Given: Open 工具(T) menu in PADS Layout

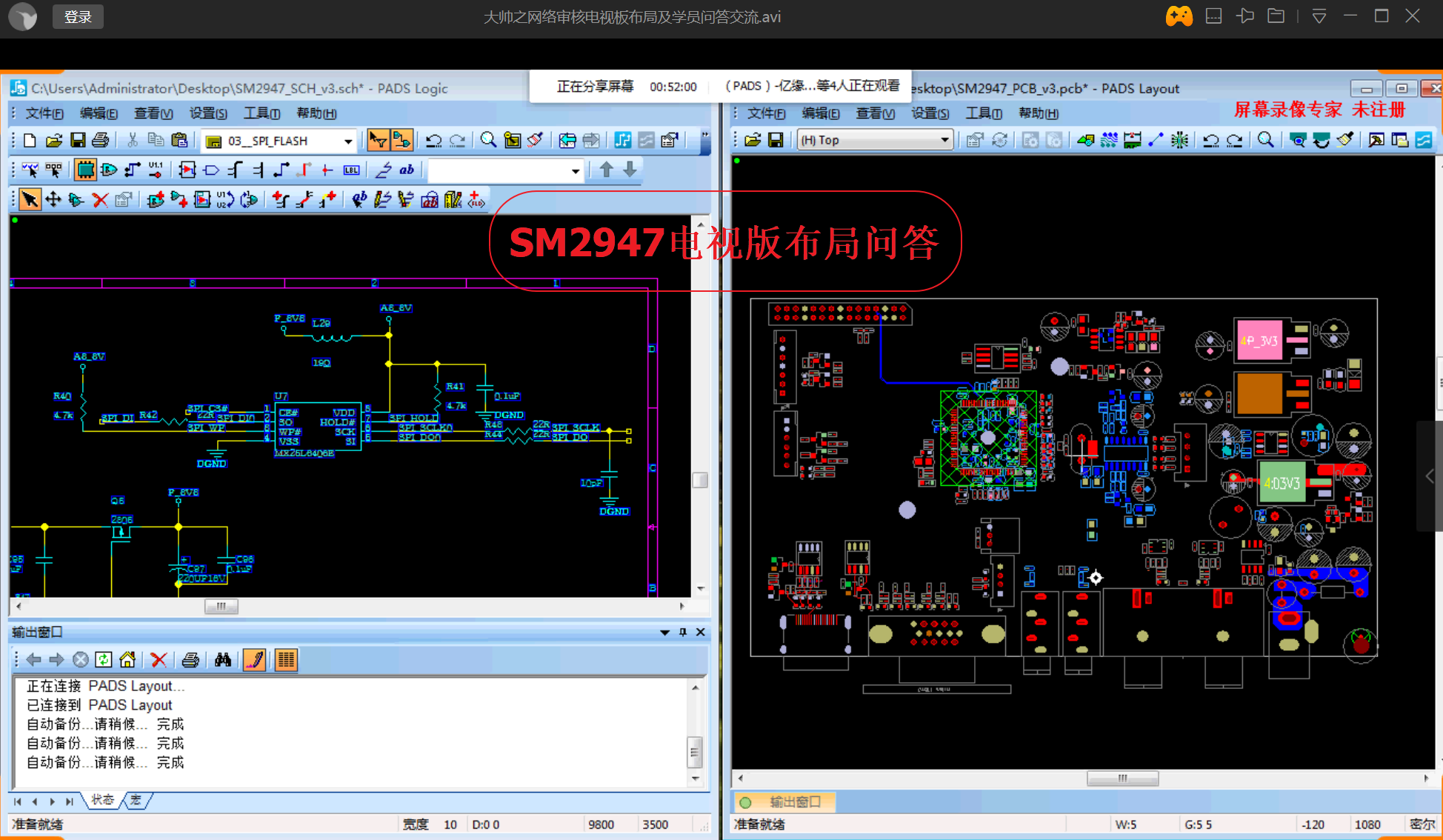Looking at the screenshot, I should 984,113.
